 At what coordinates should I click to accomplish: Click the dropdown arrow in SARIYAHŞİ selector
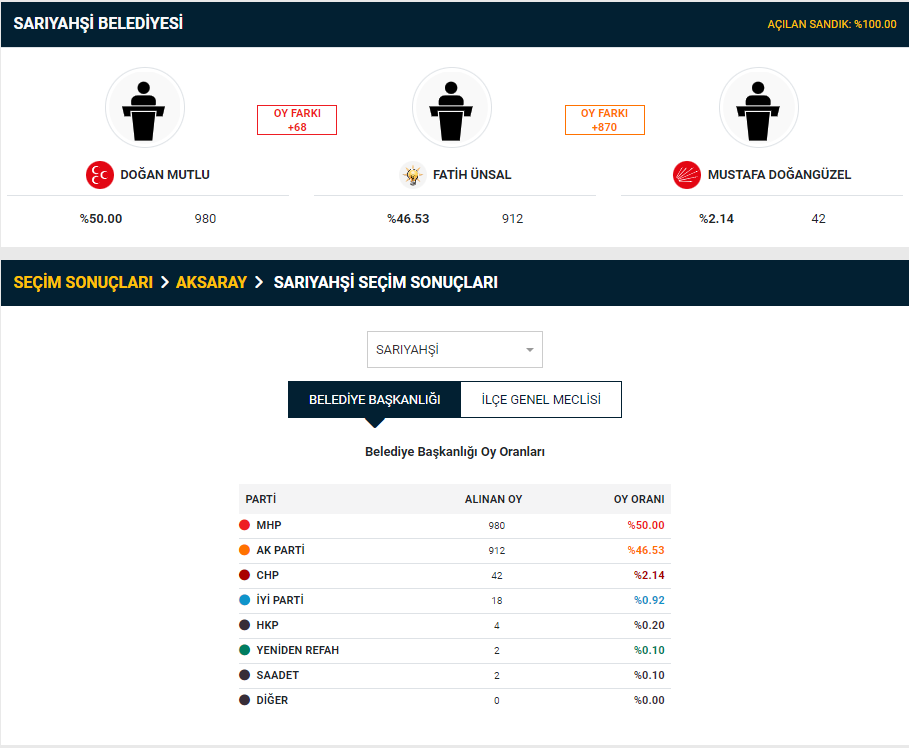point(529,350)
